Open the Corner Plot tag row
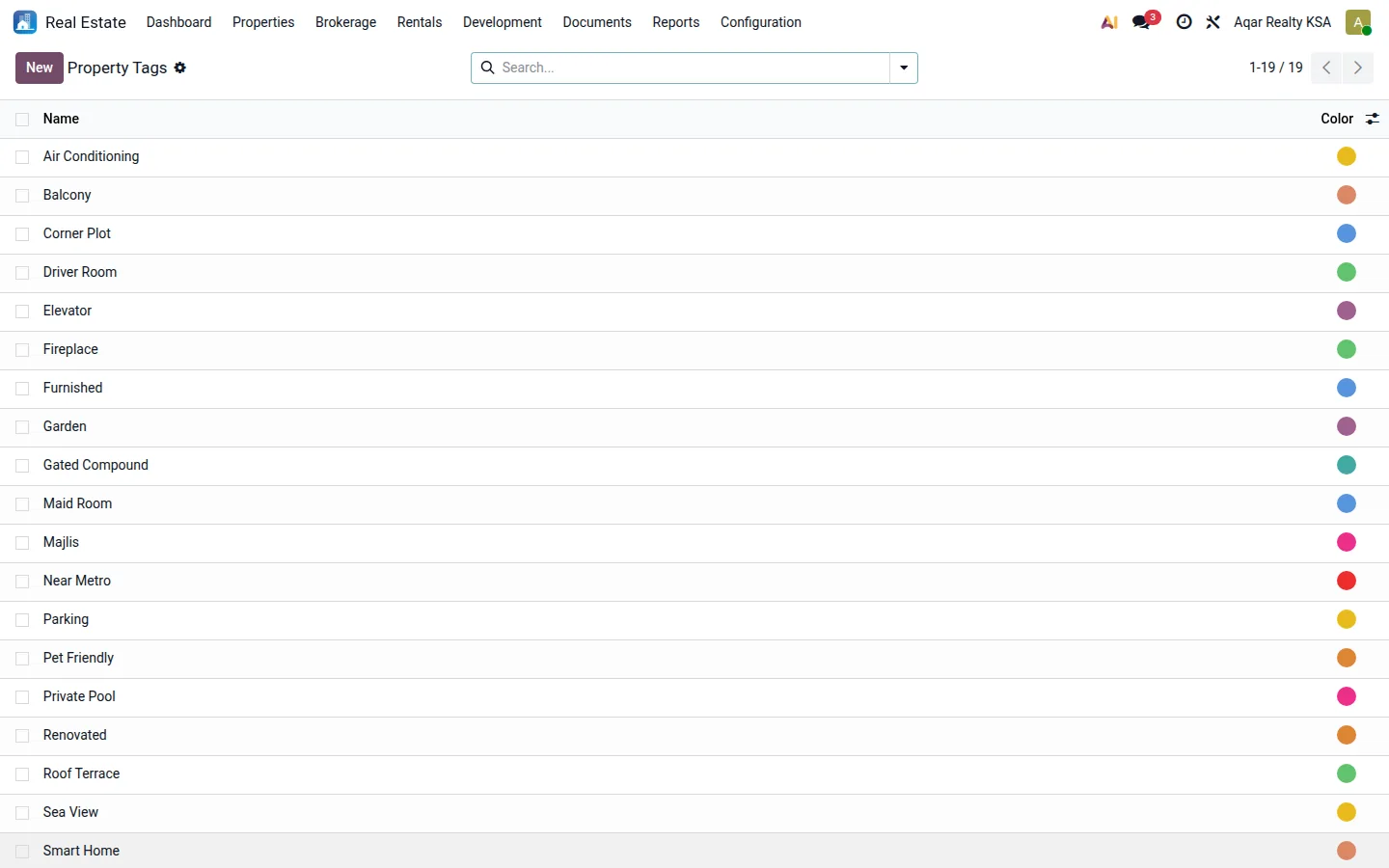1389x868 pixels. pyautogui.click(x=694, y=234)
